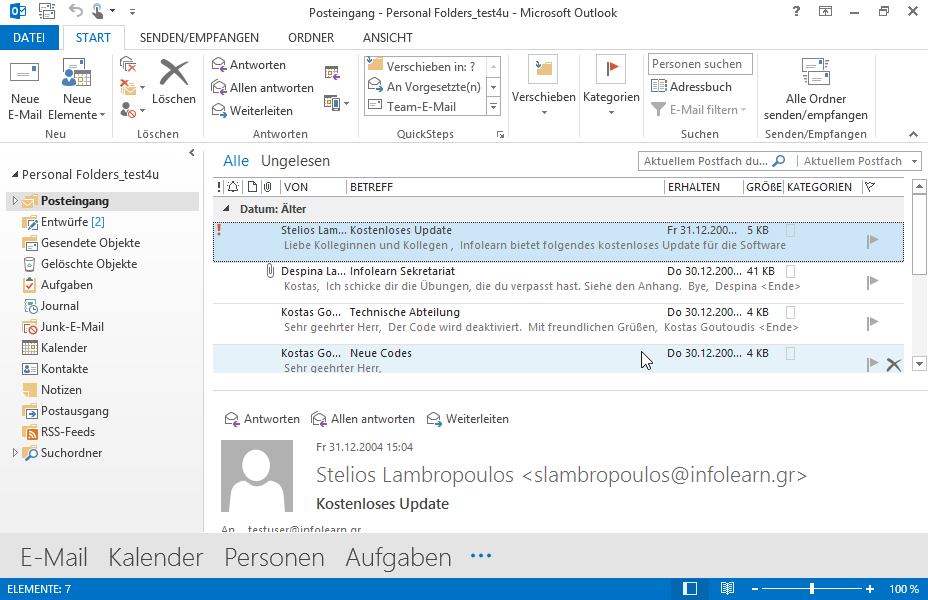
Task: Open the QuickSteps dialog launcher
Action: [x=500, y=135]
